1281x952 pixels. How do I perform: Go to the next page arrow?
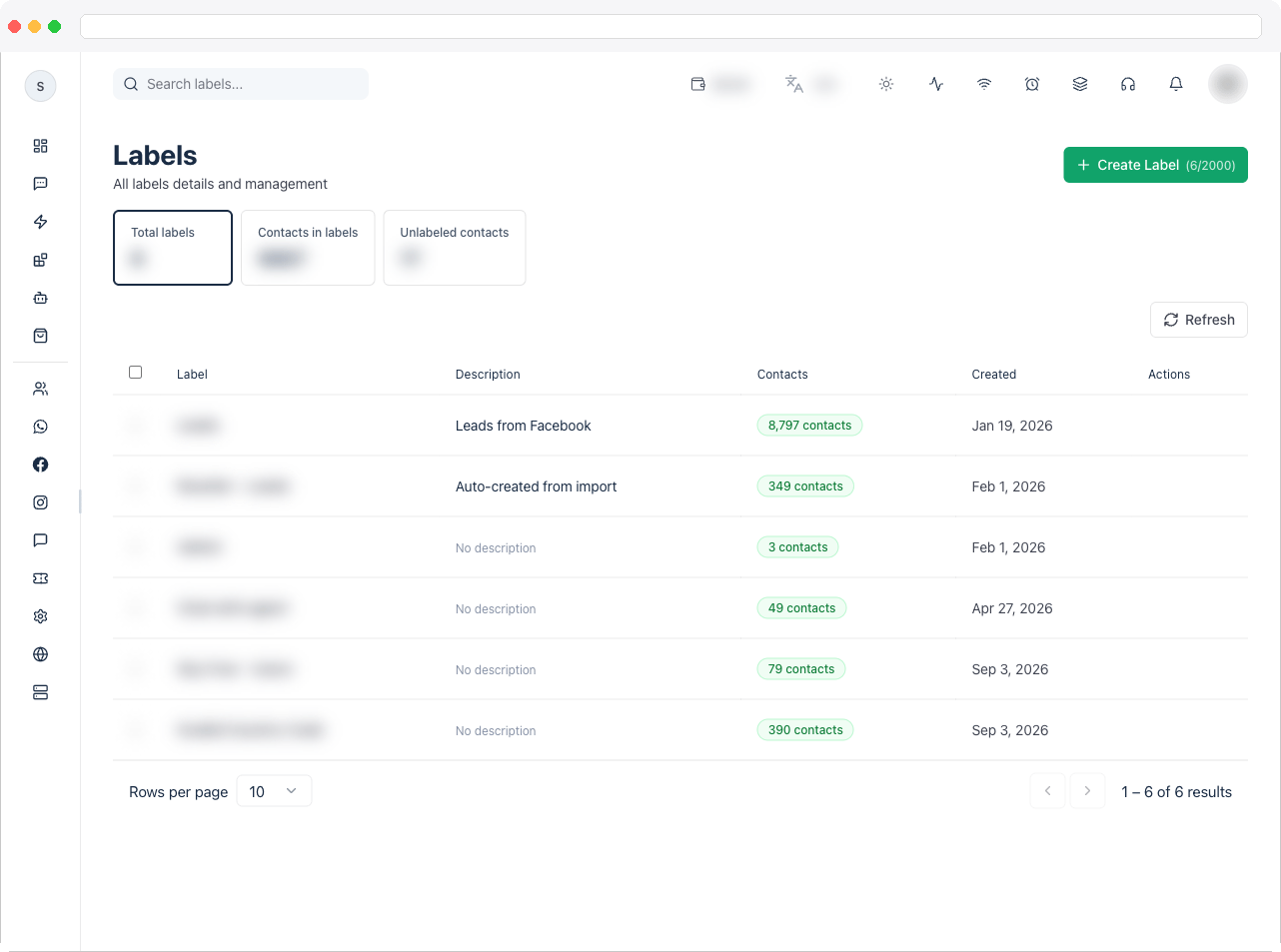click(x=1087, y=791)
